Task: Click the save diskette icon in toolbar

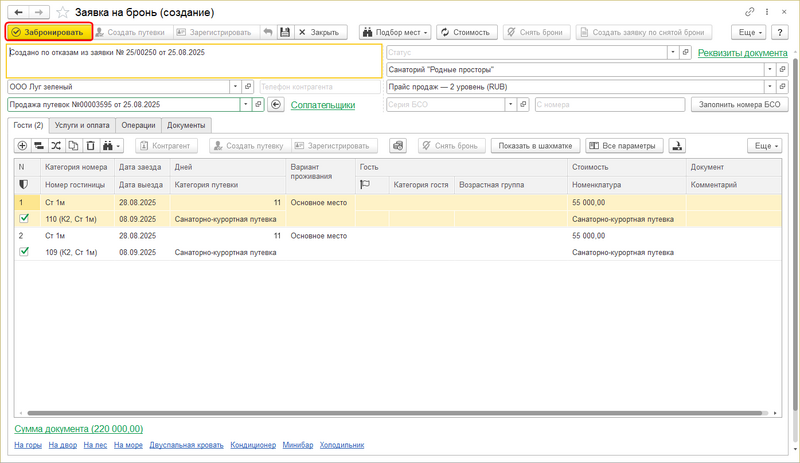Action: click(286, 32)
